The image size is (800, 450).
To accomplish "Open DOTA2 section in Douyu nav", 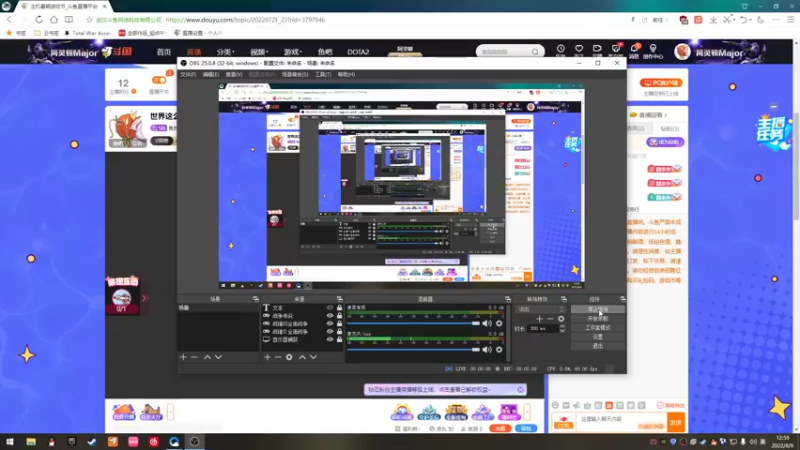I will tap(358, 52).
